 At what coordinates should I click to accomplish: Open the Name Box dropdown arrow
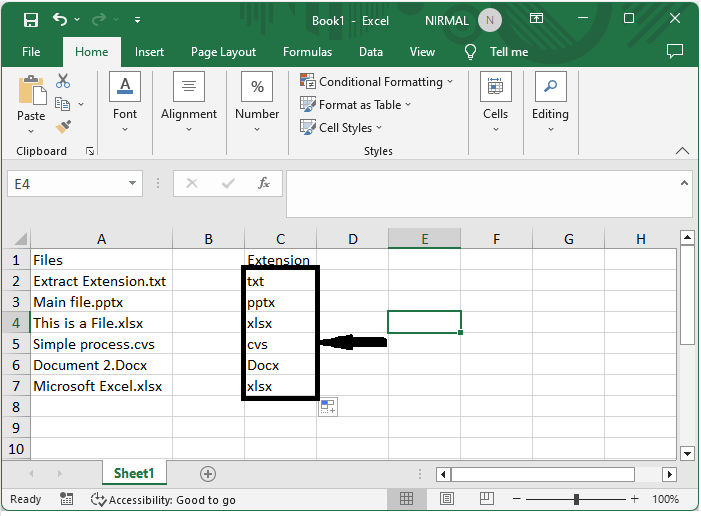pos(132,183)
